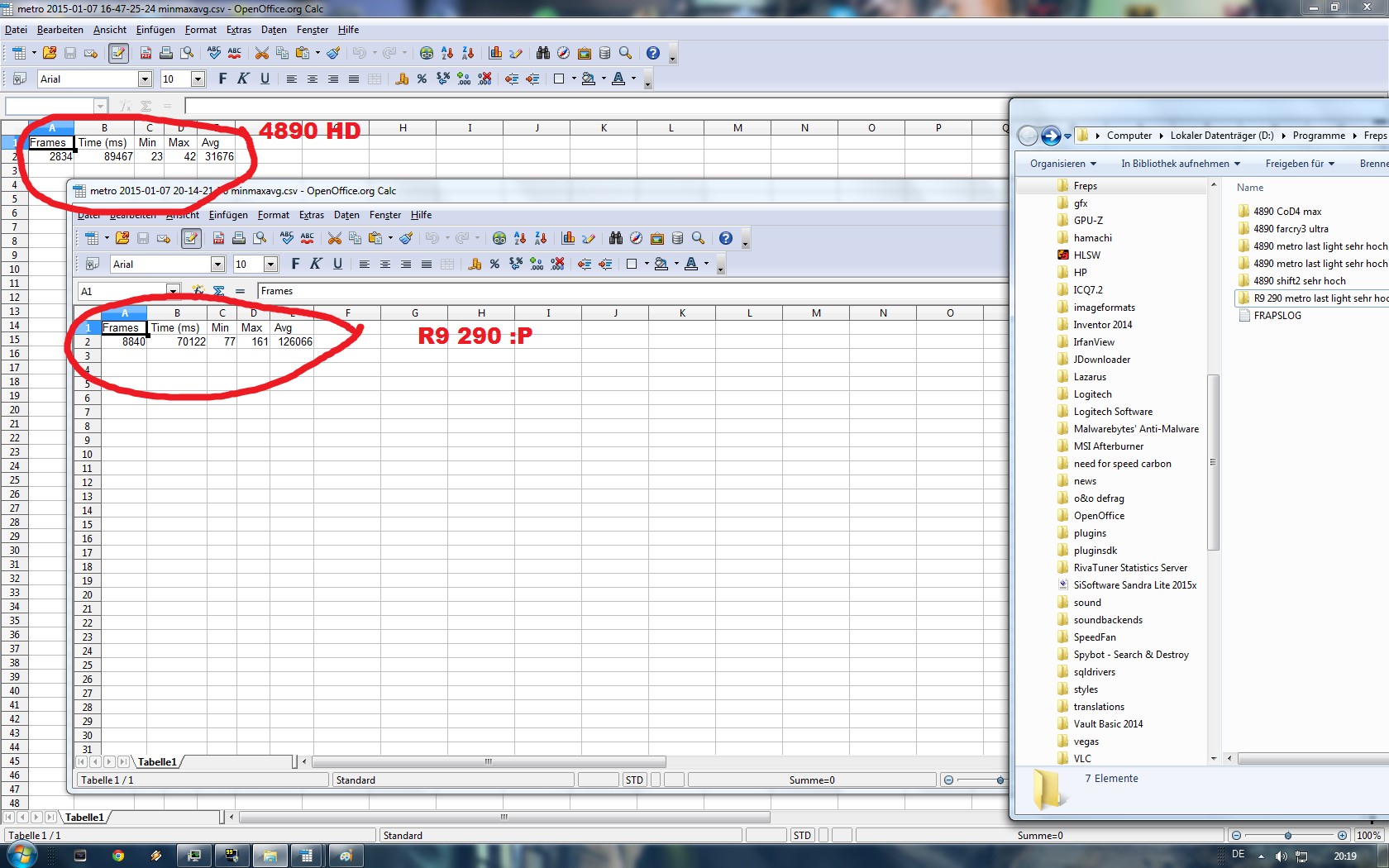Screen dimensions: 1389x868
Task: Apply currency format in front Calc window
Action: click(x=475, y=264)
